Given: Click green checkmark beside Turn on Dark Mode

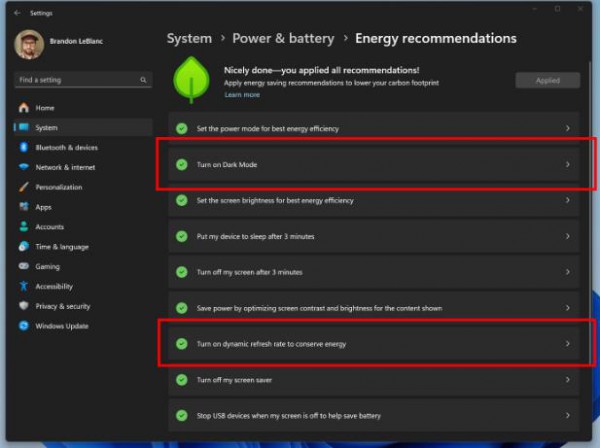Looking at the screenshot, I should (x=182, y=164).
